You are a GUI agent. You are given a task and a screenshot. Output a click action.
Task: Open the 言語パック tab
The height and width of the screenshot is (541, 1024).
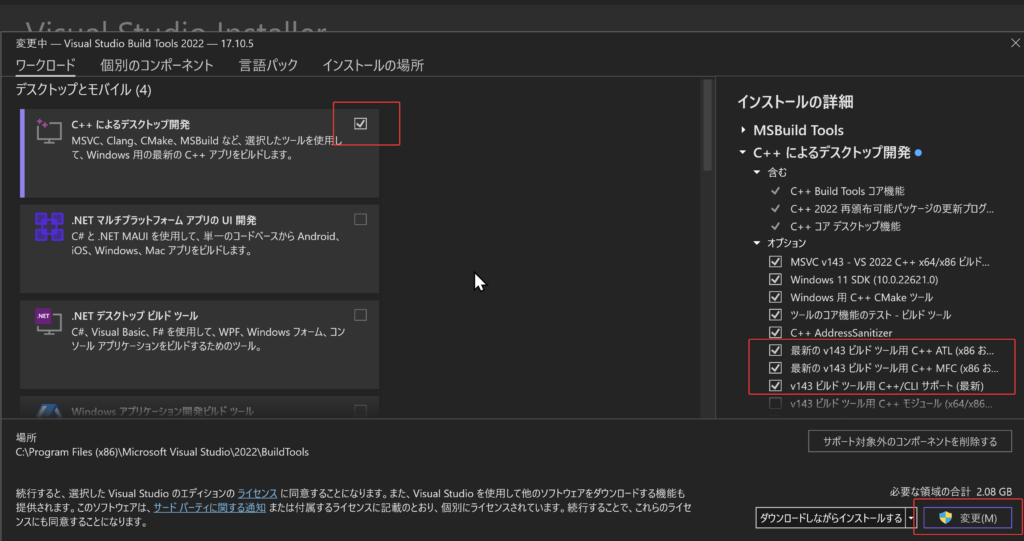[x=268, y=65]
